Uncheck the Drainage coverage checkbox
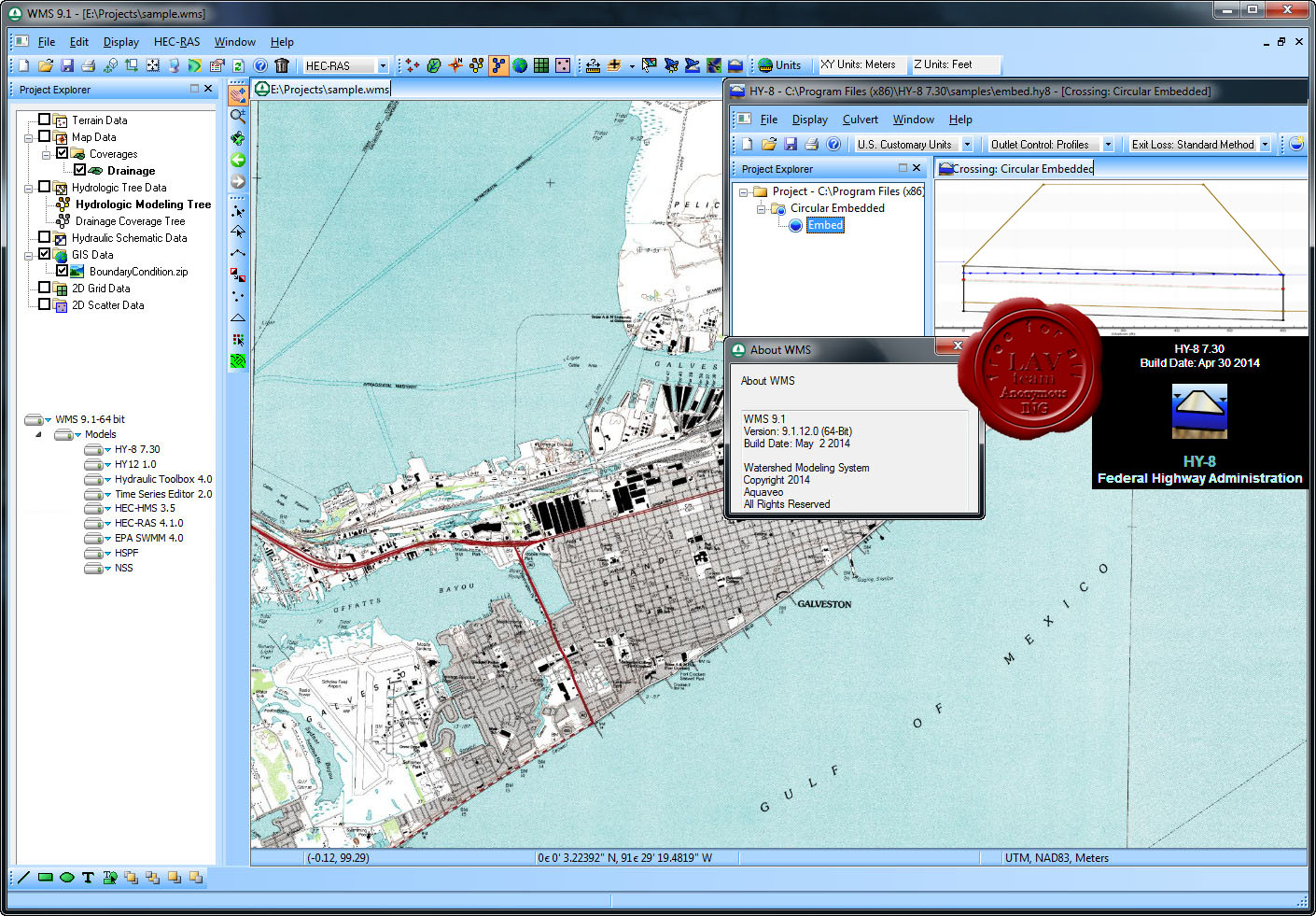The image size is (1316, 916). point(79,170)
